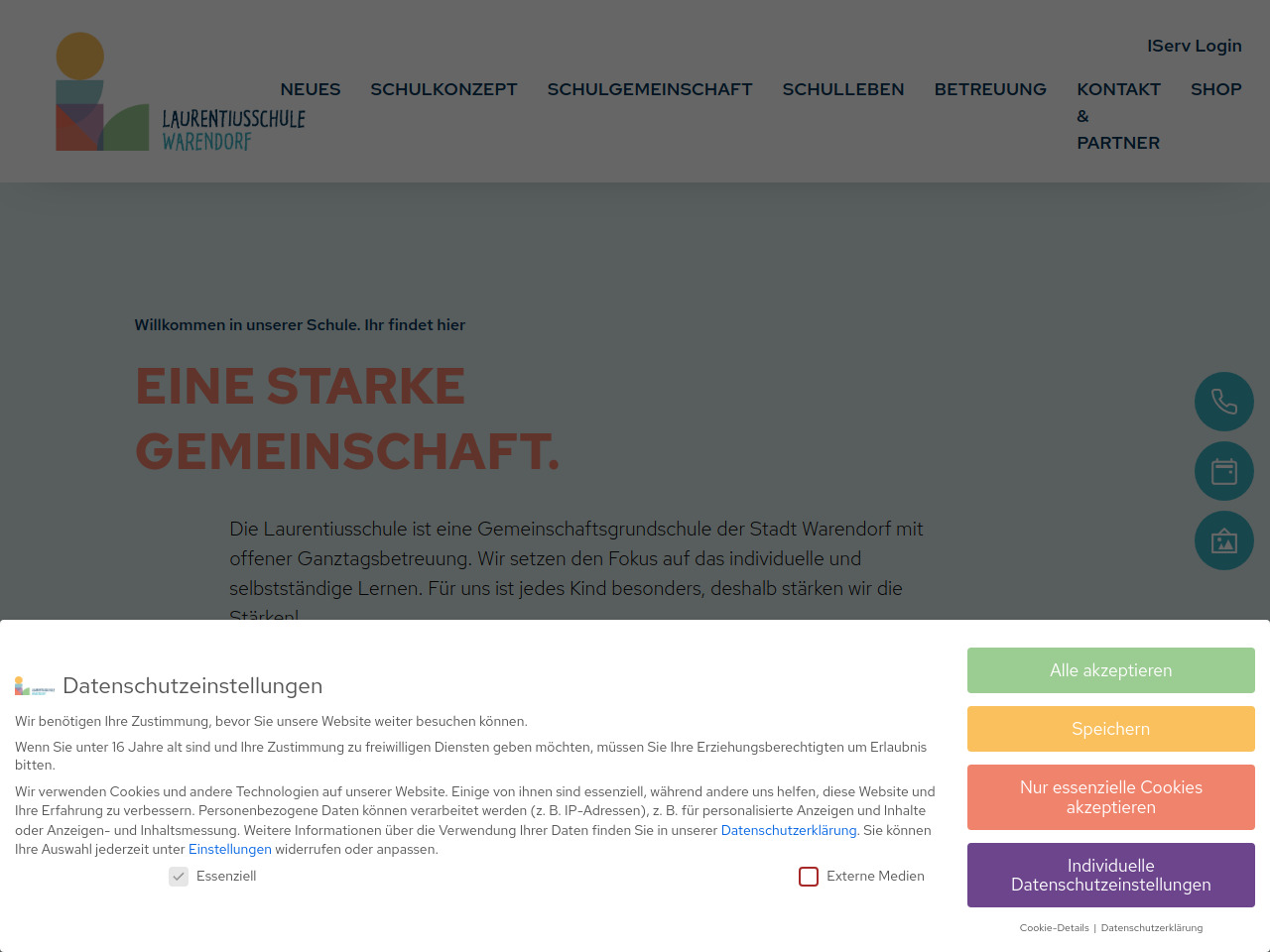
Task: Click the IServ Login link
Action: pos(1194,46)
